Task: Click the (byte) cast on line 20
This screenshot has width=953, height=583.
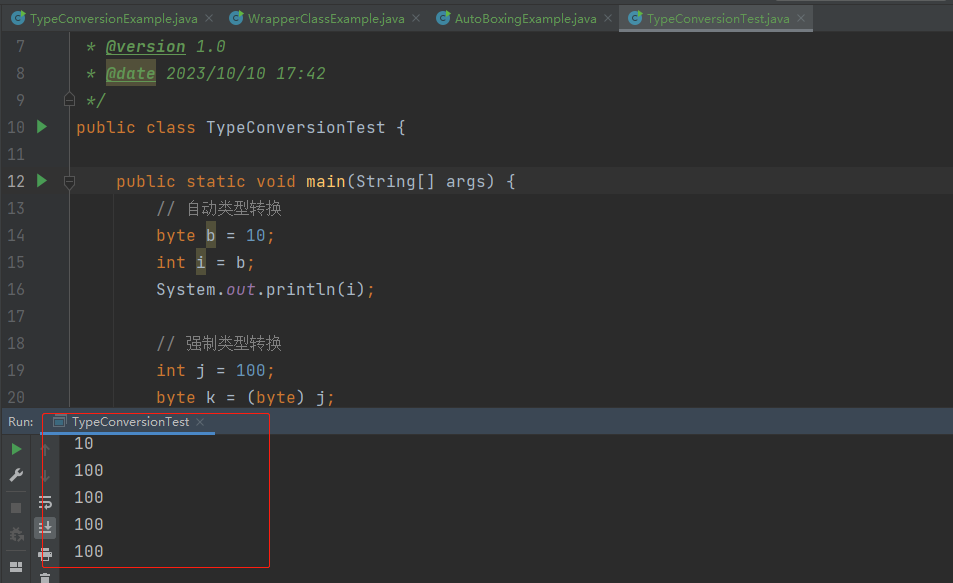Action: point(275,398)
